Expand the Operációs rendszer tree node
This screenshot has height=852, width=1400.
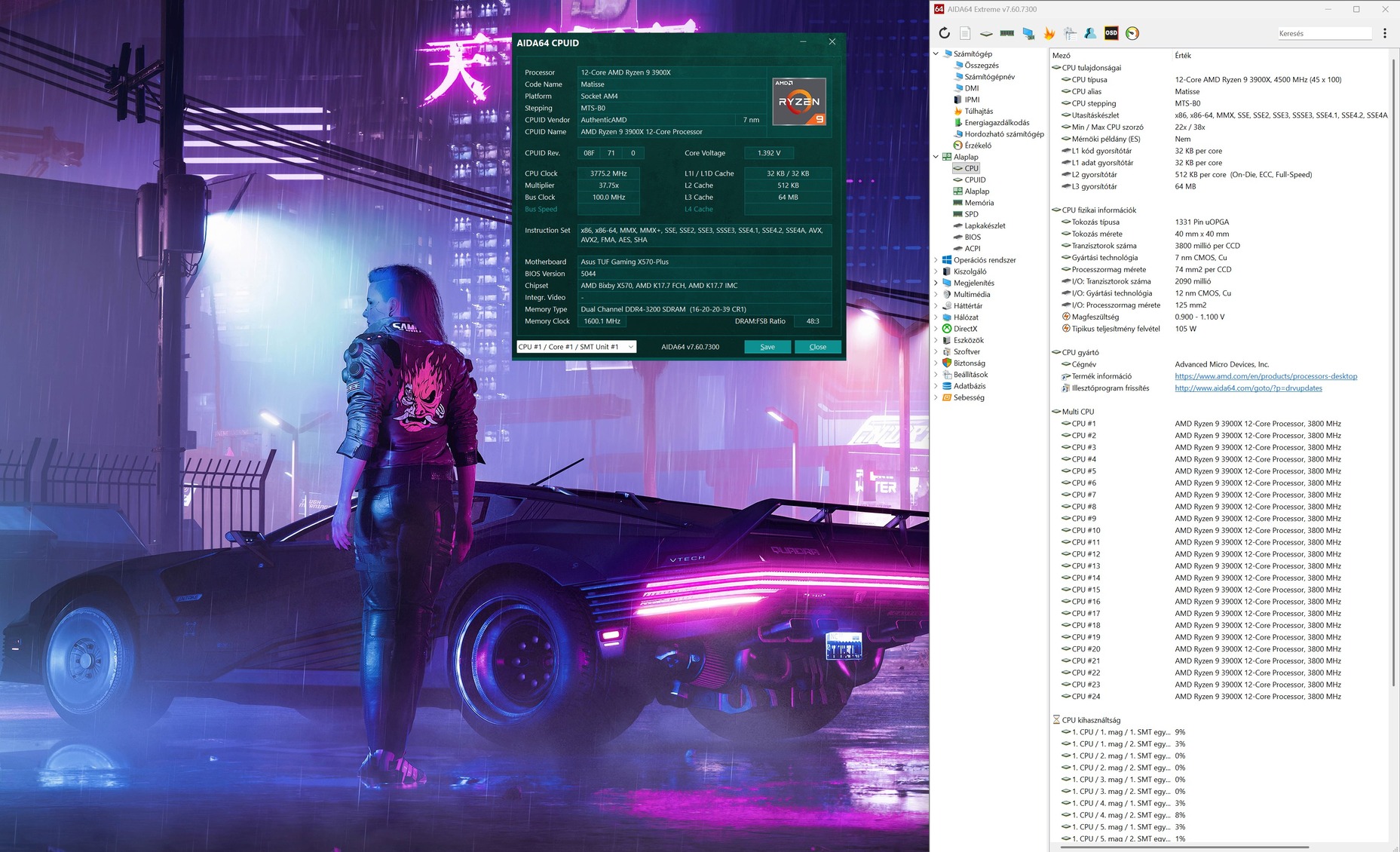[x=936, y=260]
